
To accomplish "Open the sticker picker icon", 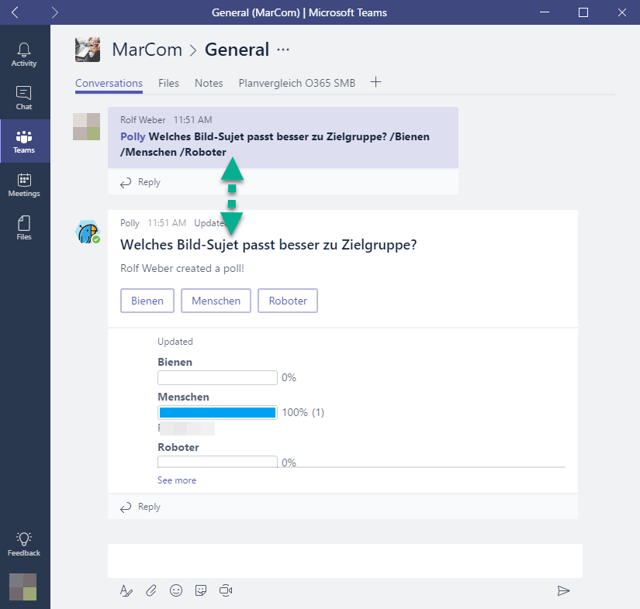I will 201,591.
